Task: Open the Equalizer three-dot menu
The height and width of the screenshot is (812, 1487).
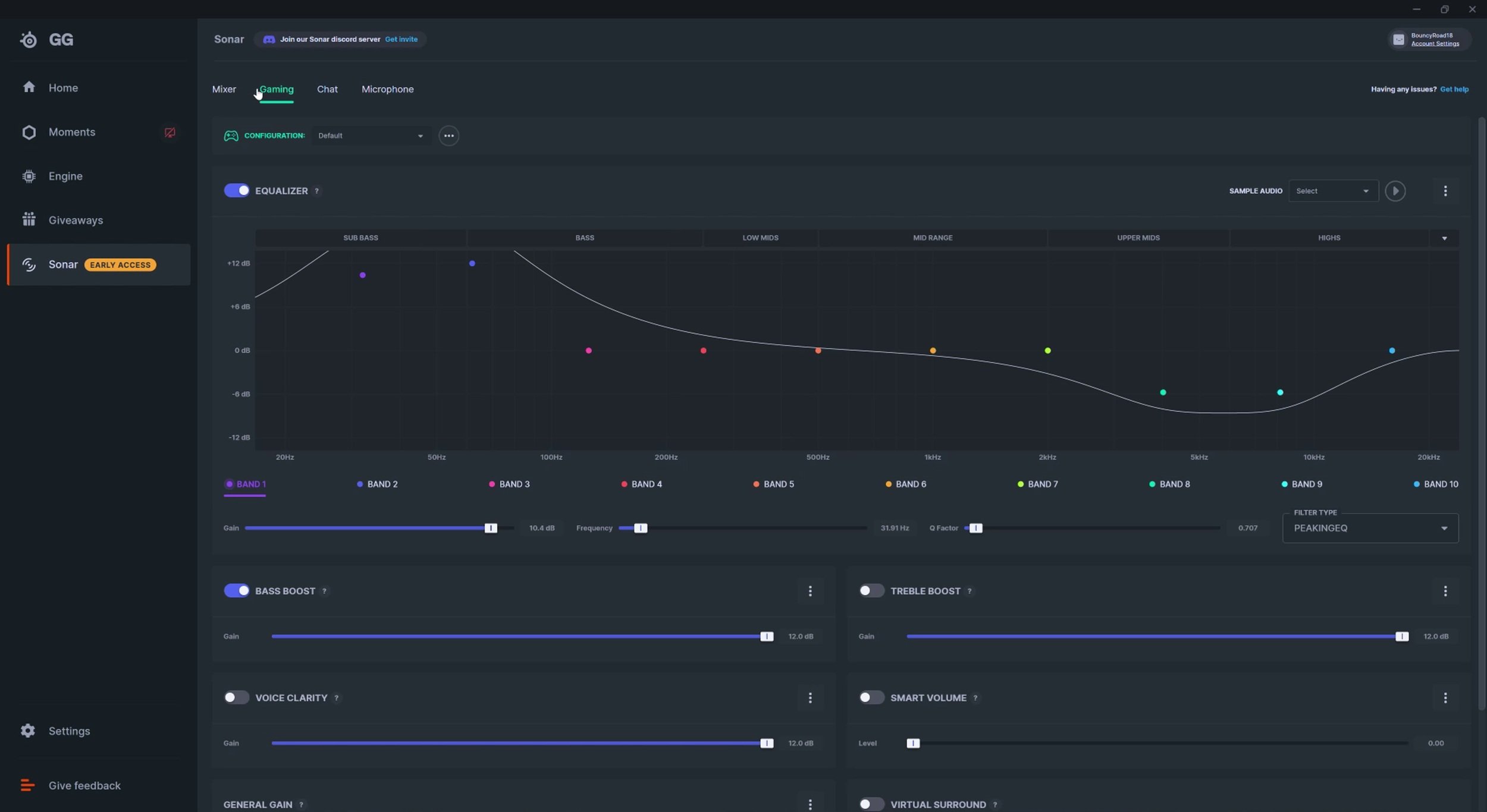Action: pyautogui.click(x=1445, y=191)
